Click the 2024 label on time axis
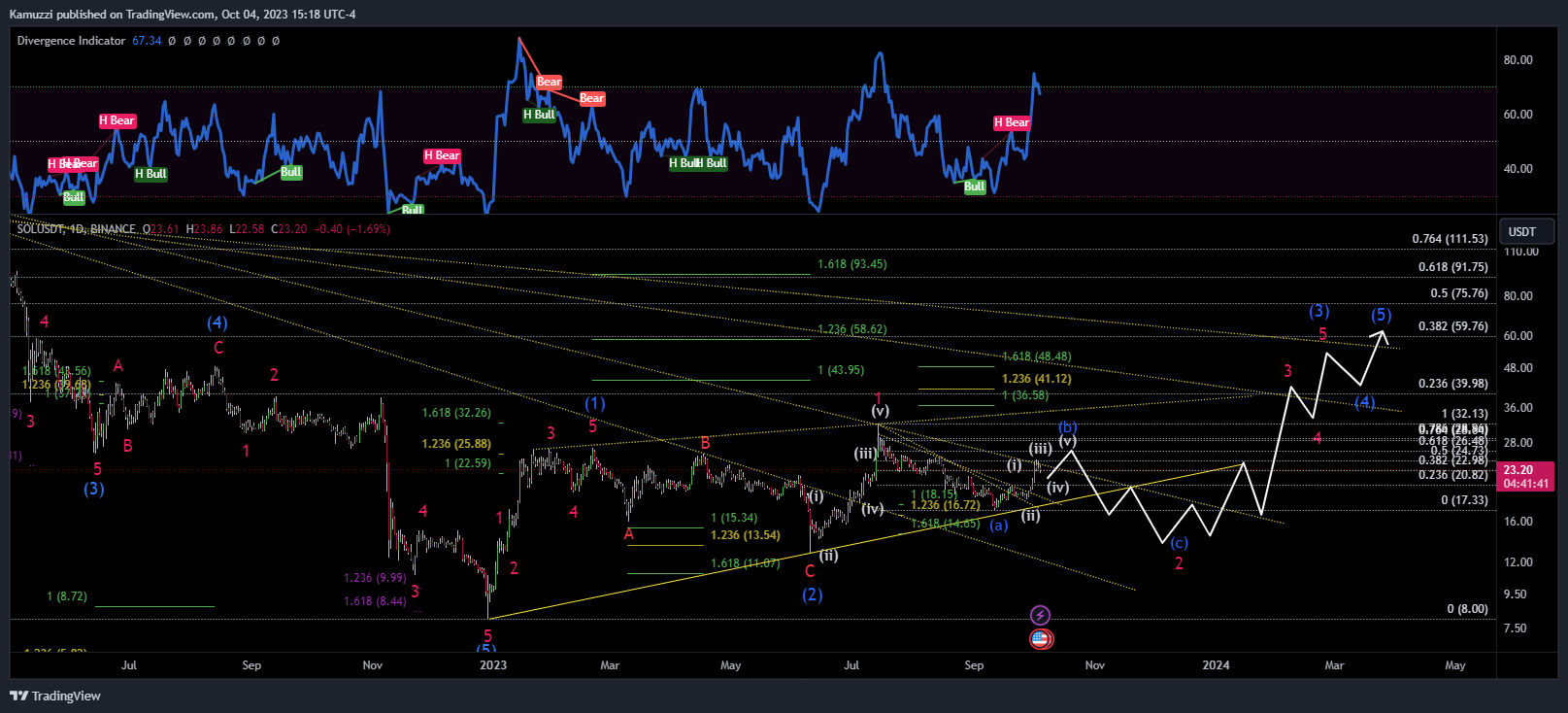This screenshot has width=1568, height=713. (x=1216, y=665)
